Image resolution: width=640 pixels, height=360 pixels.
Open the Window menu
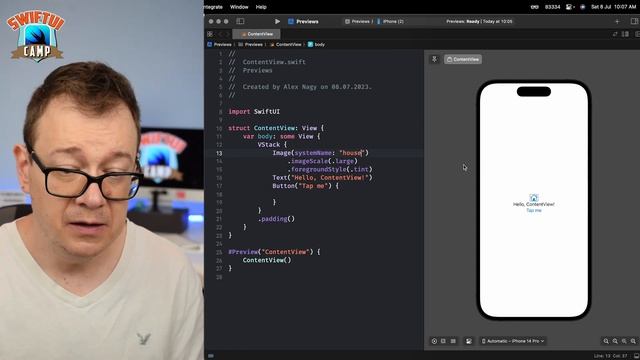(239, 7)
